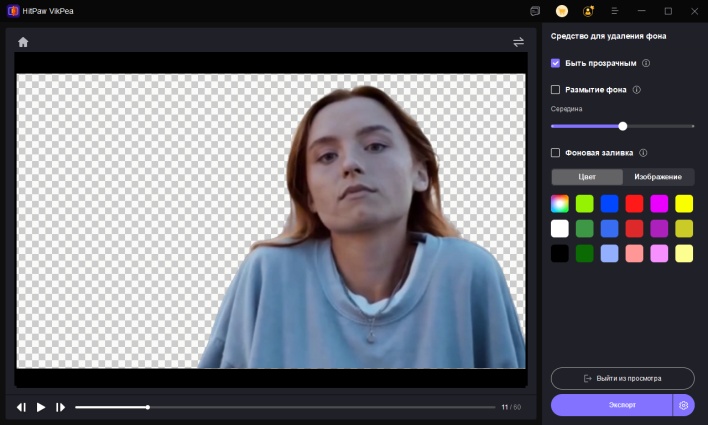Click info icon next to Быть прозрачным
The height and width of the screenshot is (425, 708).
tap(646, 63)
